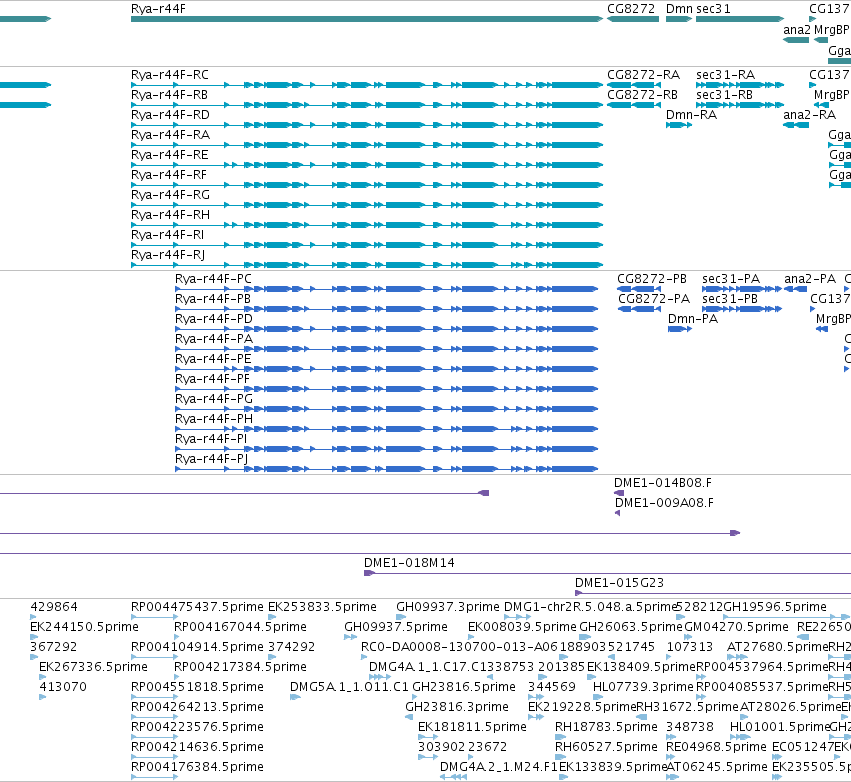The width and height of the screenshot is (851, 782).
Task: Click the Dmn gene label
Action: click(x=679, y=9)
